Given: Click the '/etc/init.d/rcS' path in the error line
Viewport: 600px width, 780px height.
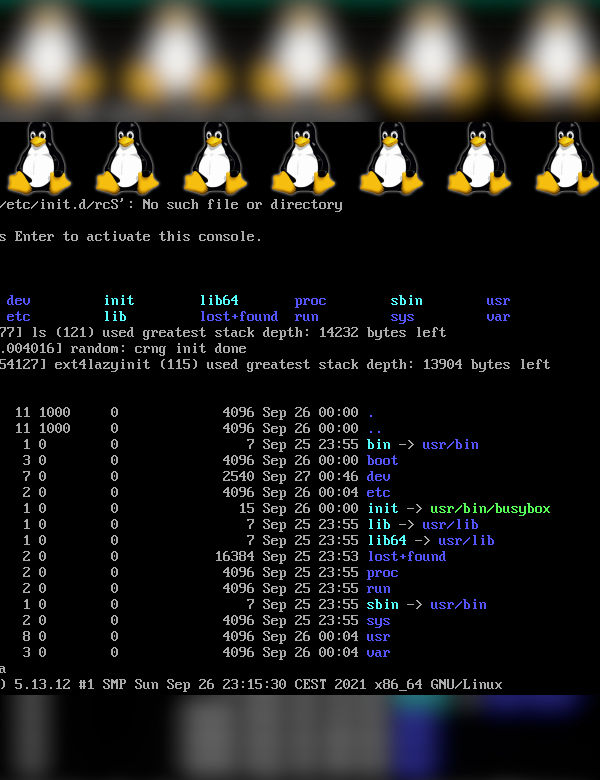Looking at the screenshot, I should coord(60,204).
